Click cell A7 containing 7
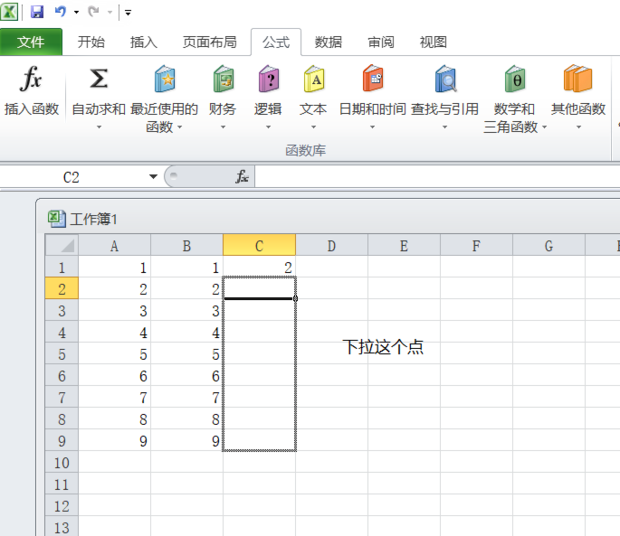Image resolution: width=620 pixels, height=536 pixels. (114, 397)
